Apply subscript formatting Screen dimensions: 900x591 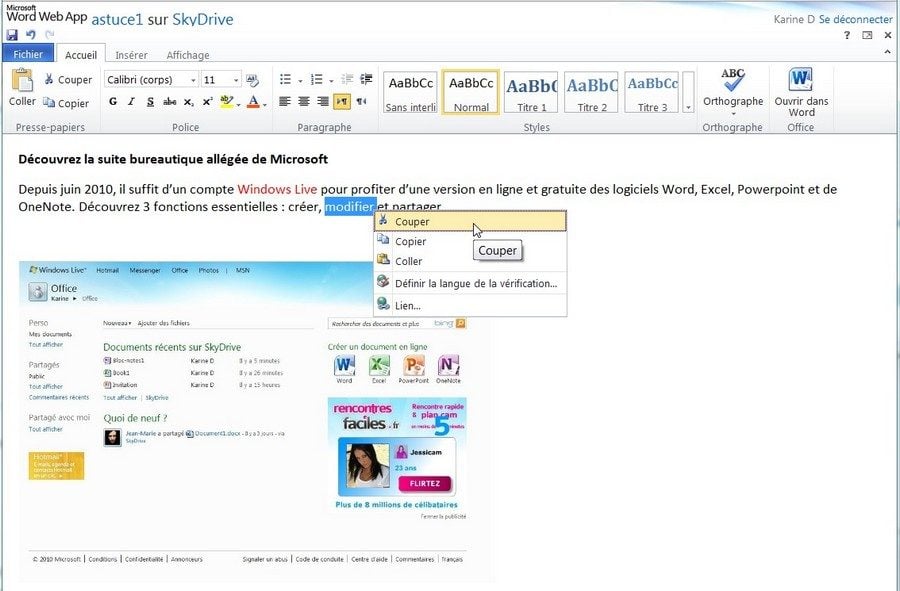click(x=190, y=102)
